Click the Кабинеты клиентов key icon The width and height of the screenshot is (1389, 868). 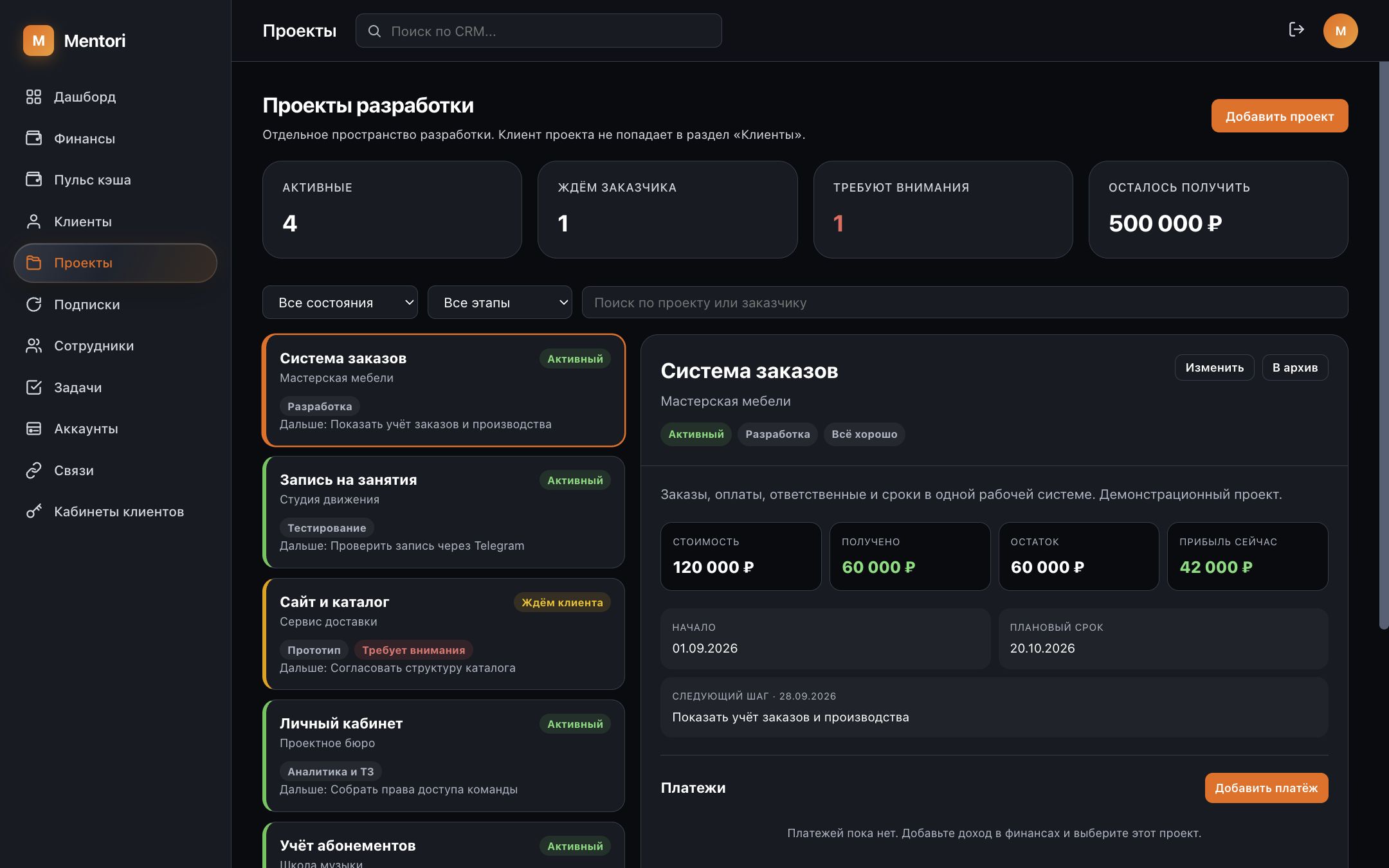[x=33, y=511]
